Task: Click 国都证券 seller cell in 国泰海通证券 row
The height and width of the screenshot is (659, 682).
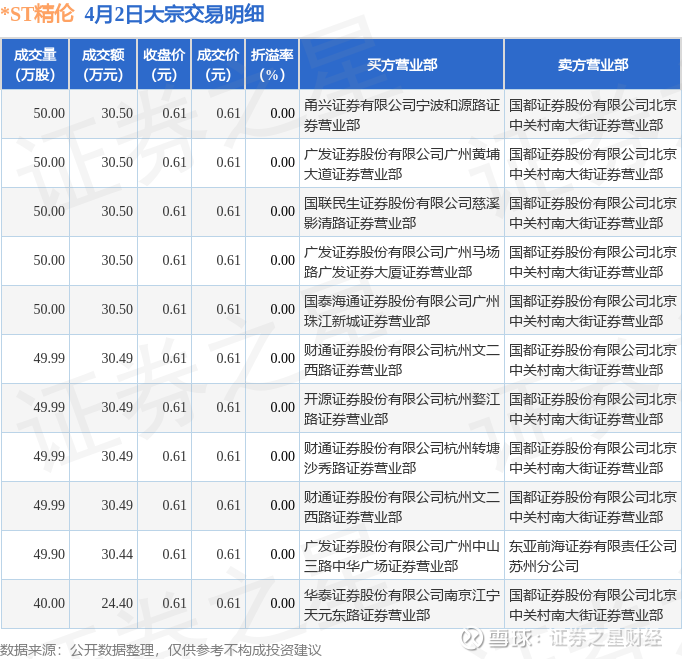Action: tap(592, 311)
